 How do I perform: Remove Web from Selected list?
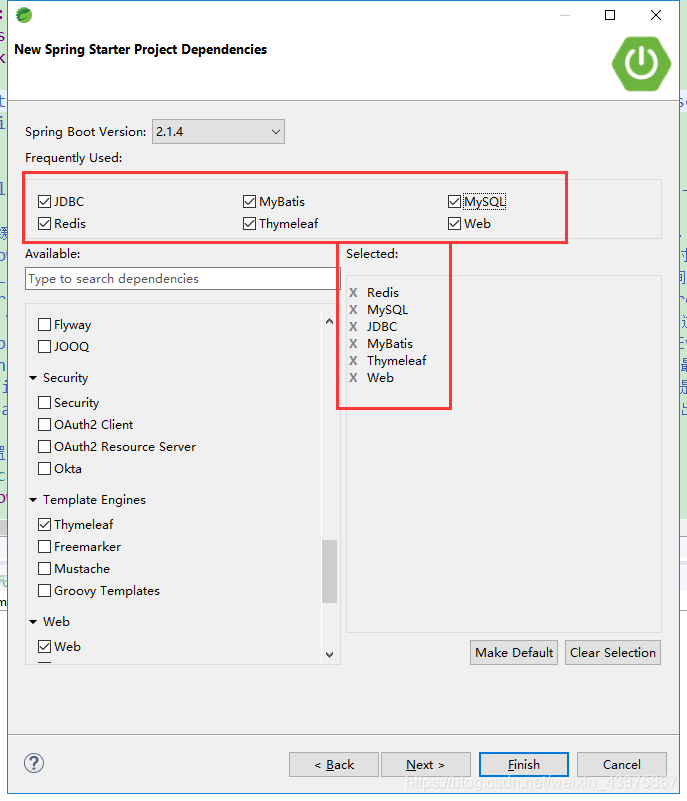click(353, 378)
